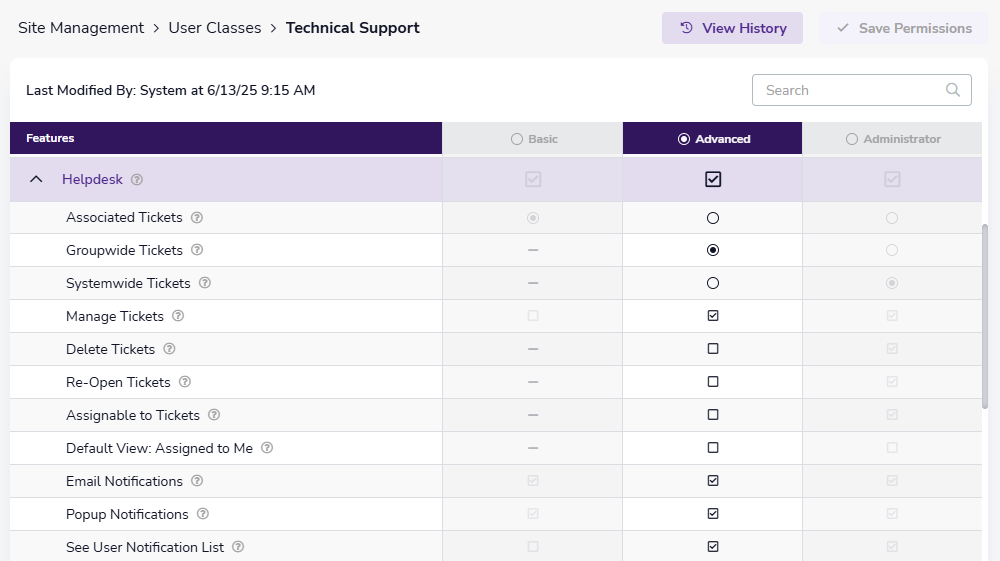
Task: Click the search magnifier icon
Action: 953,90
